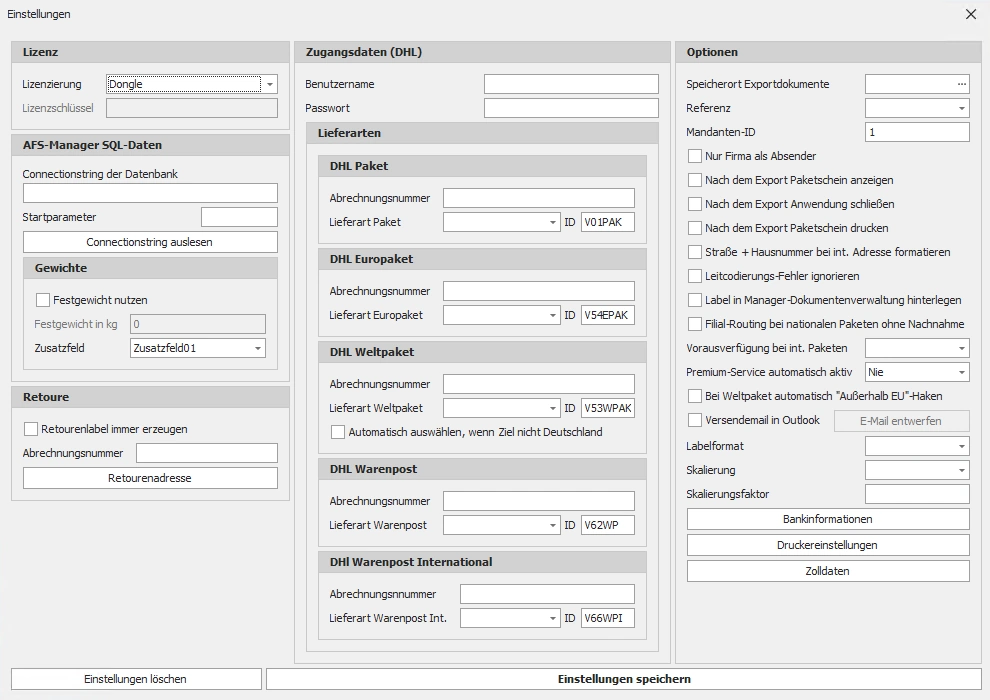Click the V66WPI ID field
990x700 pixels.
[x=607, y=619]
